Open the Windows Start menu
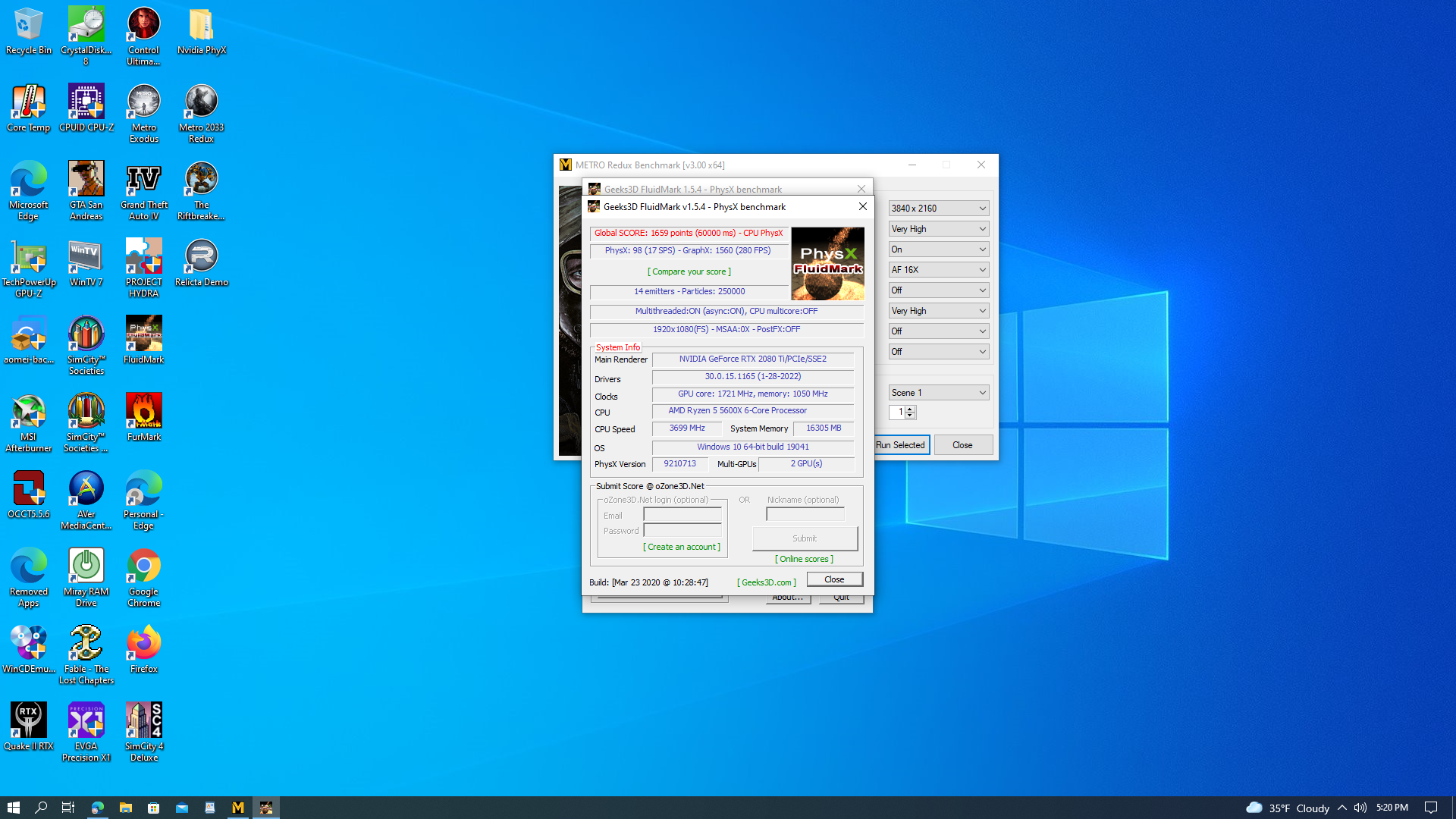Viewport: 1456px width, 819px height. click(13, 808)
